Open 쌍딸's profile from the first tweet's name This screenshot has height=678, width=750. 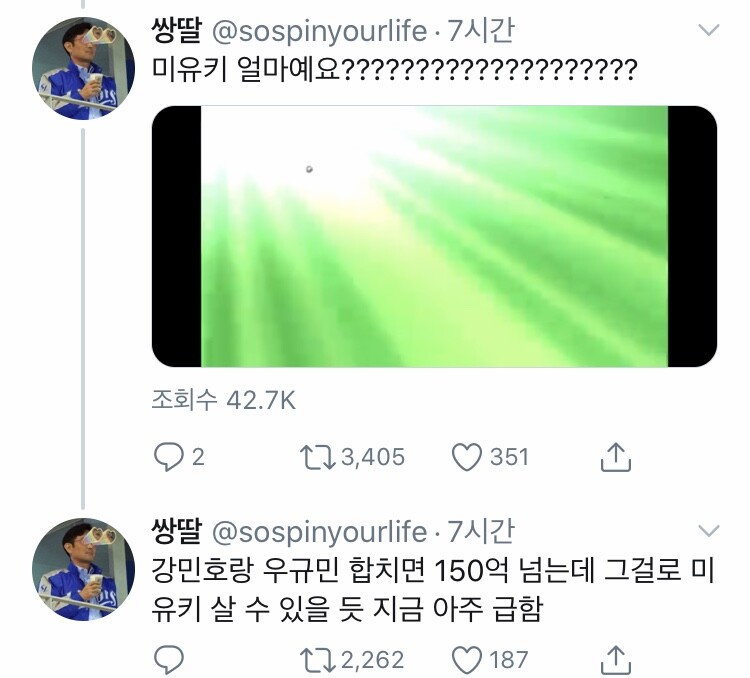pos(176,31)
